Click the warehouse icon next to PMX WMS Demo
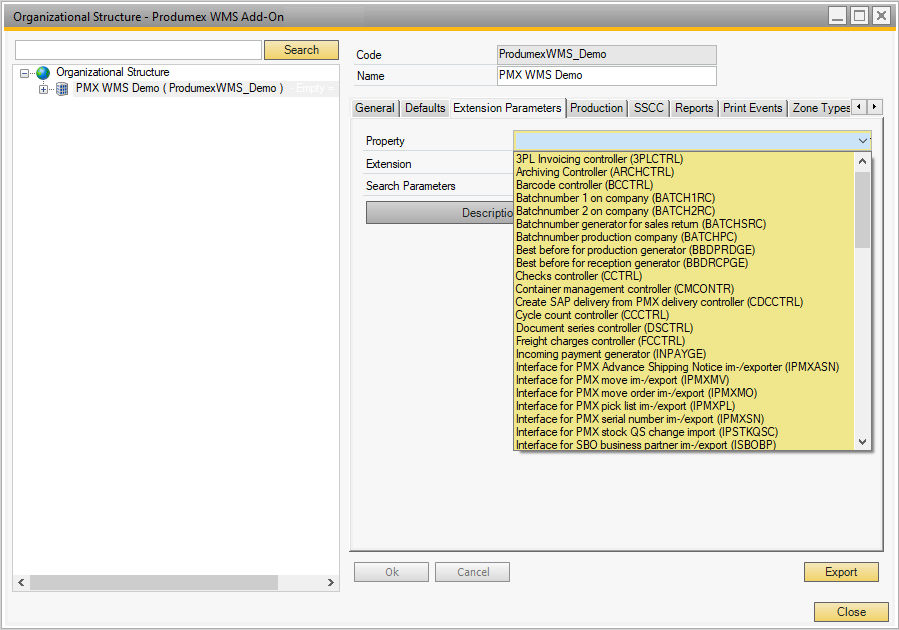899x630 pixels. 61,88
